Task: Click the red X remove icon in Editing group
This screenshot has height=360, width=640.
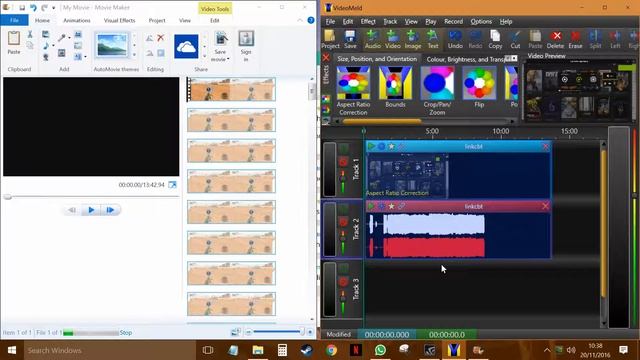Action: tap(160, 38)
